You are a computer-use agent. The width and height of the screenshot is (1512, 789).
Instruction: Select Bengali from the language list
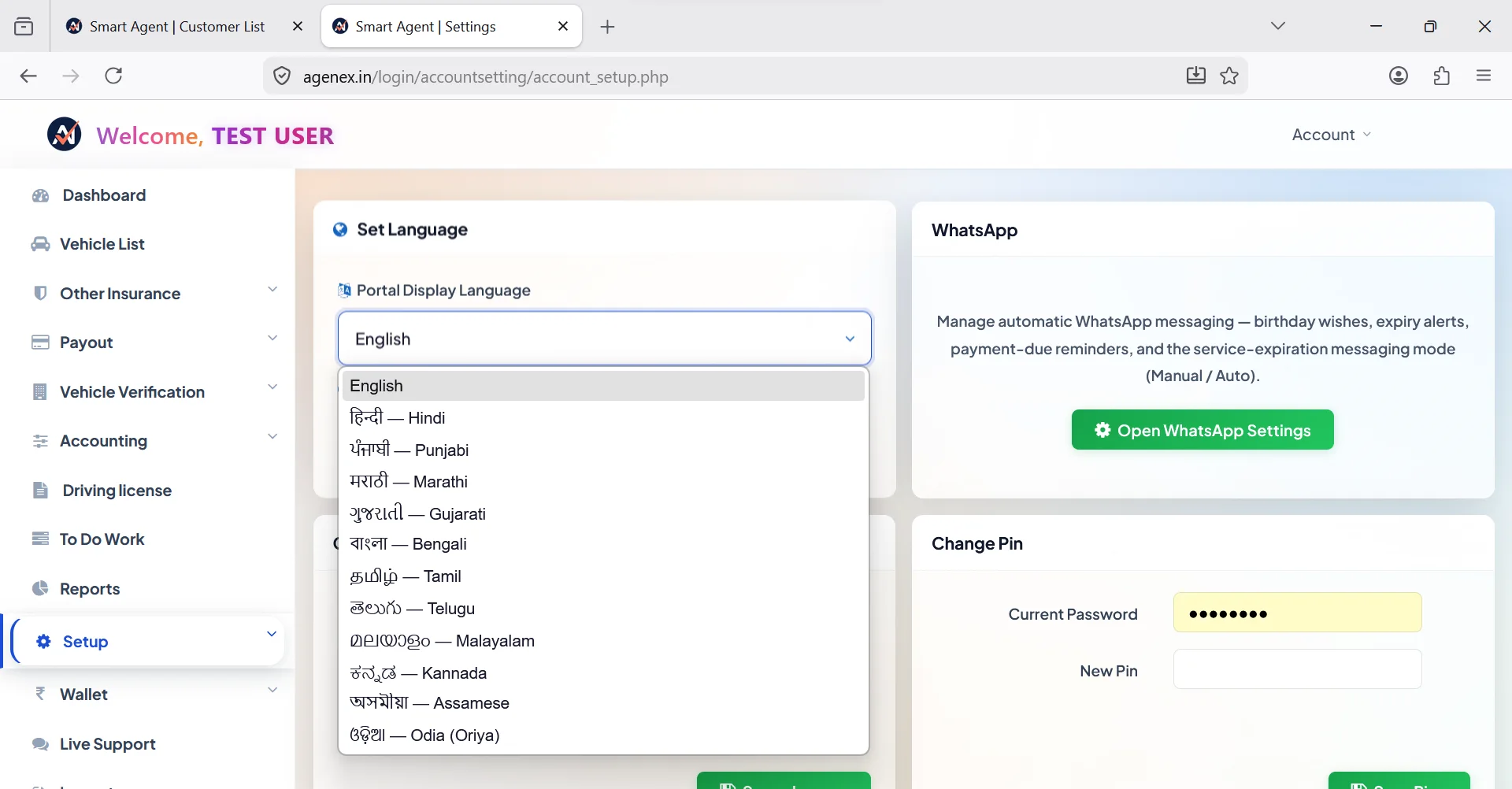[603, 544]
